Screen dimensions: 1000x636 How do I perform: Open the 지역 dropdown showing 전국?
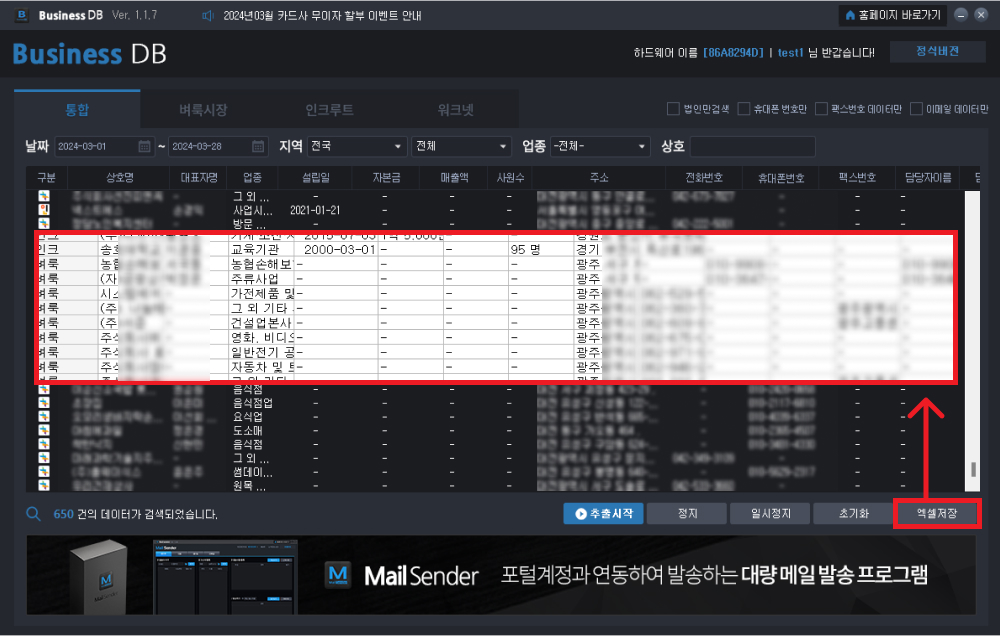coord(357,147)
